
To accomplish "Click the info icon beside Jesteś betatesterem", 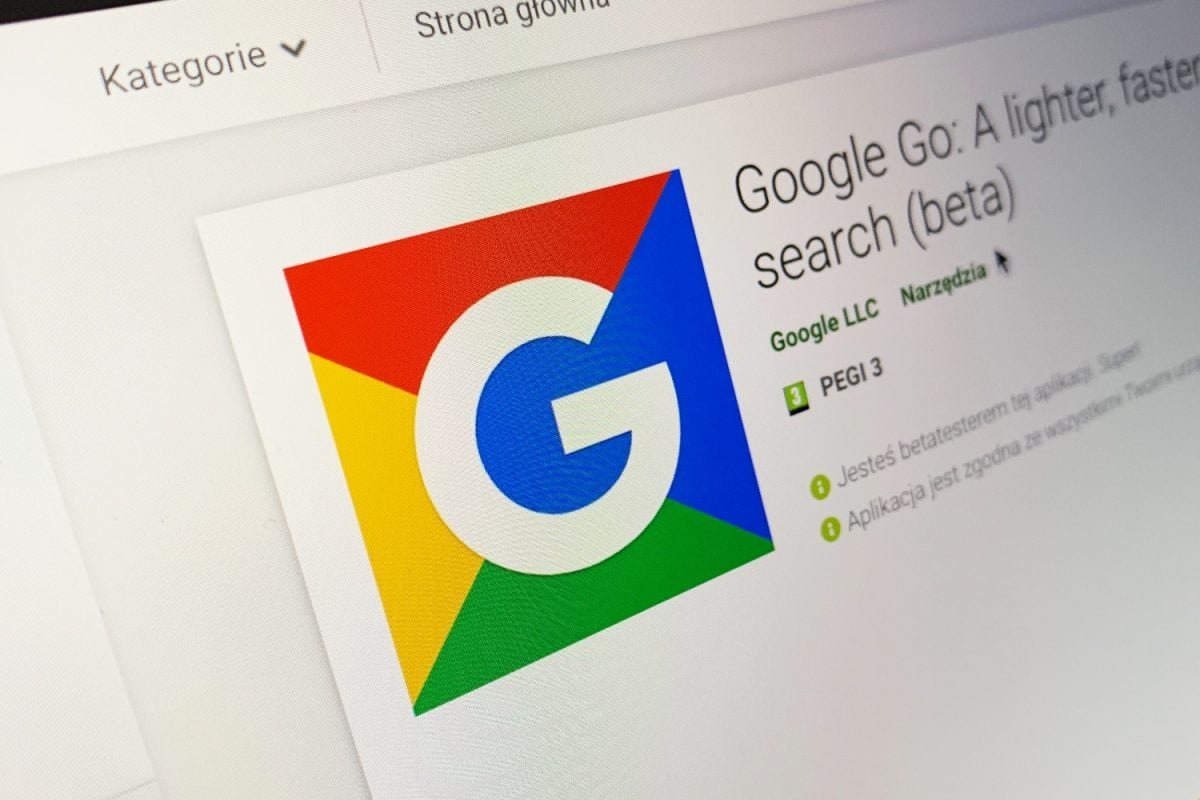I will click(x=821, y=488).
